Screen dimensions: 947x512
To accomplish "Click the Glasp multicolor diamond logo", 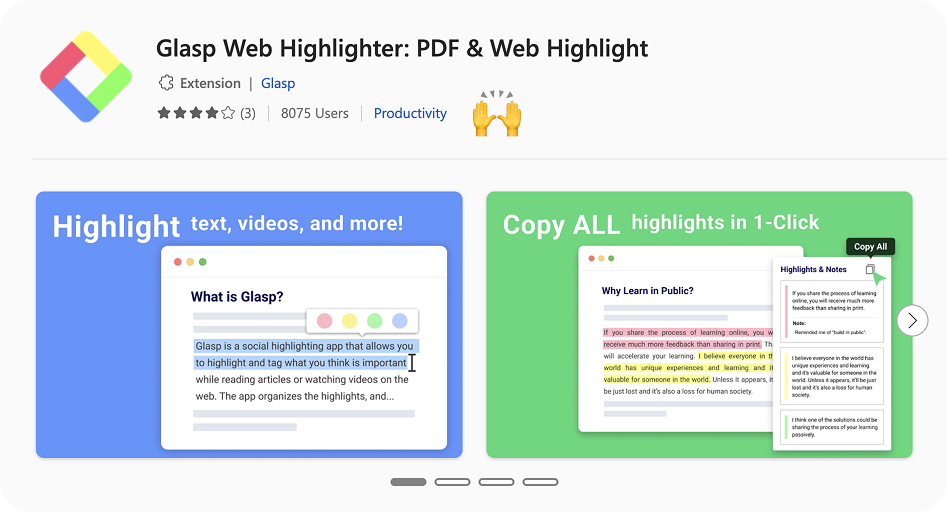I will (86, 77).
